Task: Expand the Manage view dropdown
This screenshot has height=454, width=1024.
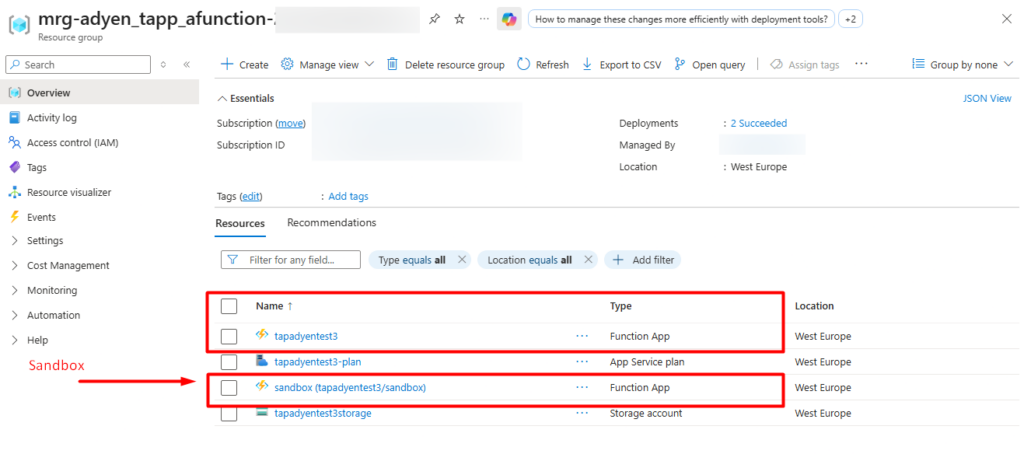Action: [x=327, y=65]
